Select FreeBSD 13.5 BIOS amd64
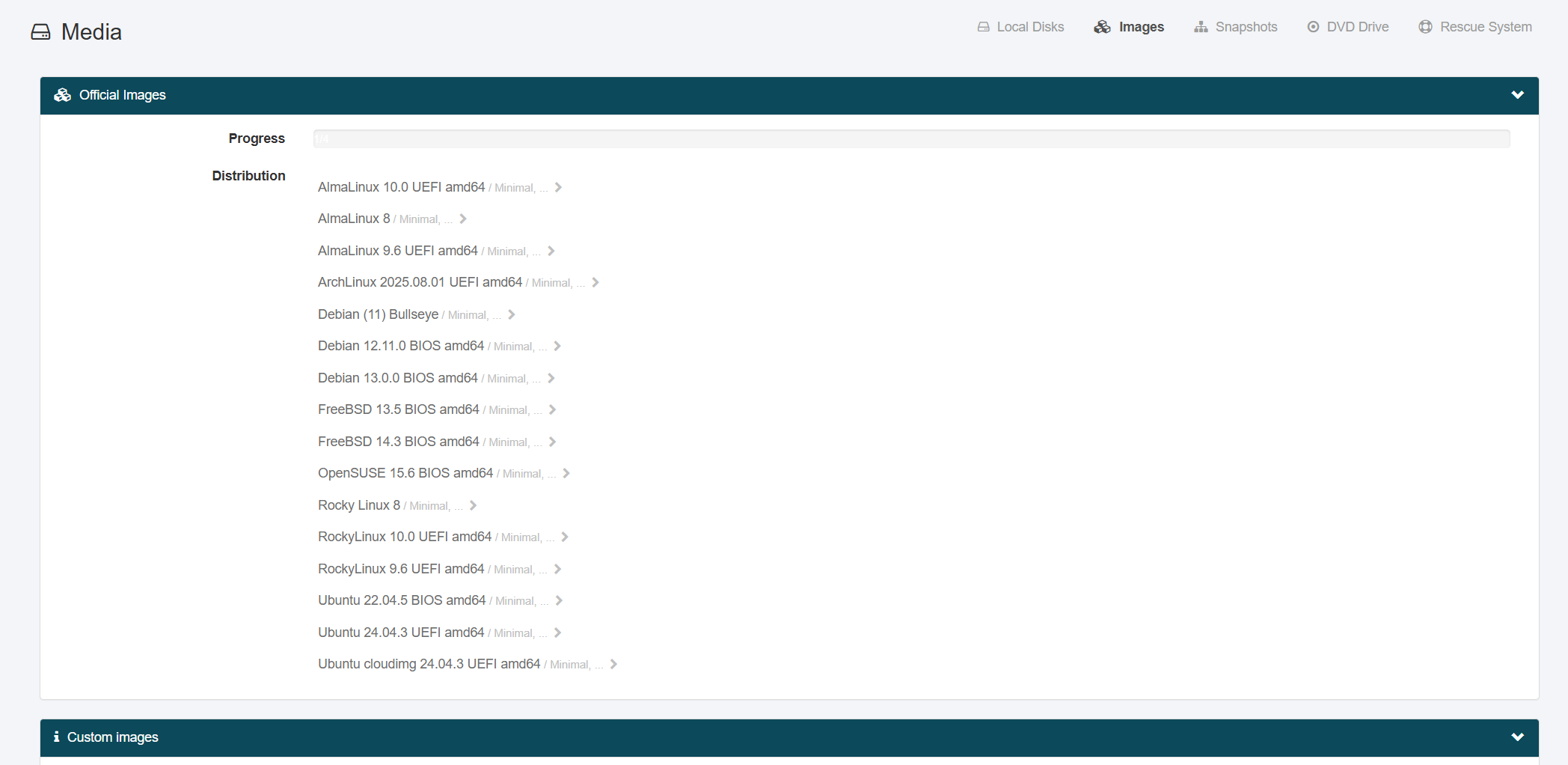Viewport: 1568px width, 765px height. (x=399, y=409)
